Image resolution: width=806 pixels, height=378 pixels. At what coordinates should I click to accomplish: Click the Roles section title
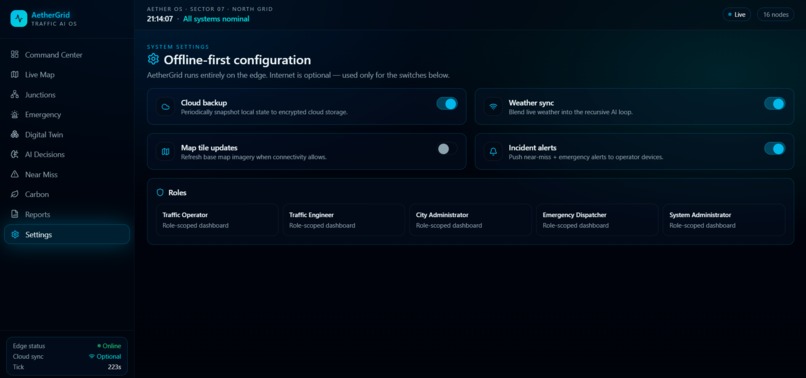[177, 193]
